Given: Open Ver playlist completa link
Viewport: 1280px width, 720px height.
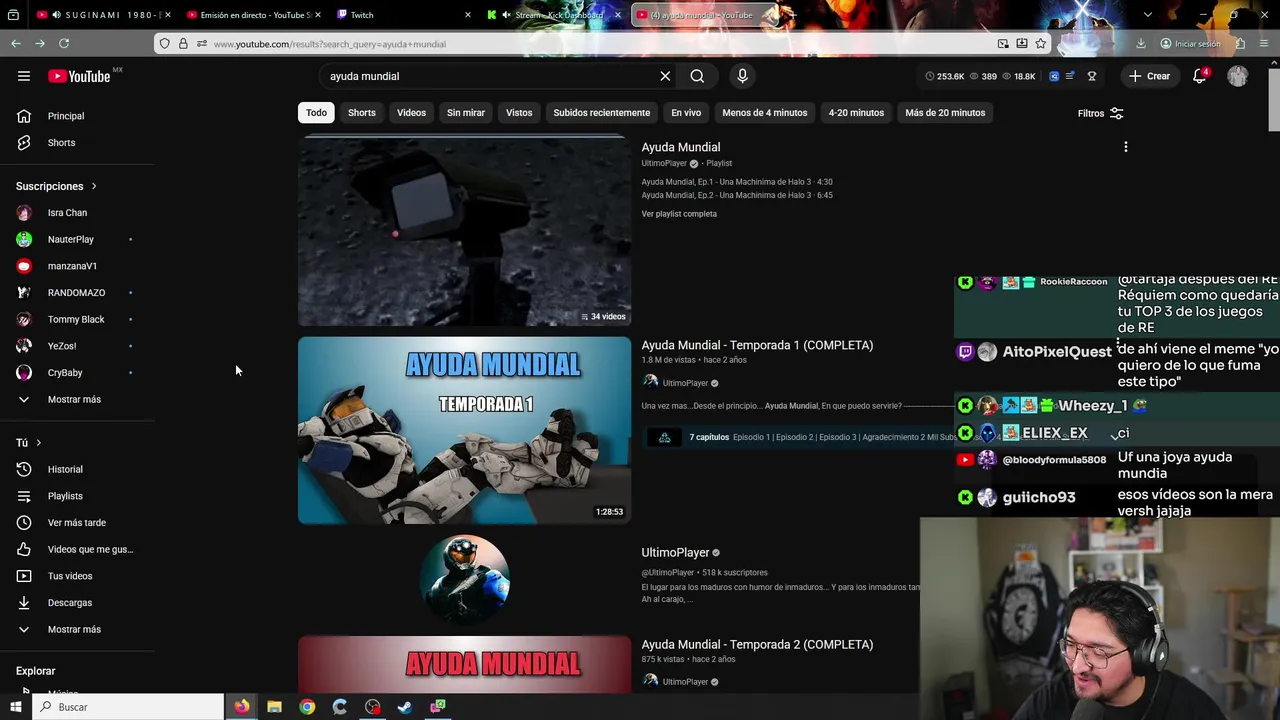Looking at the screenshot, I should point(679,214).
